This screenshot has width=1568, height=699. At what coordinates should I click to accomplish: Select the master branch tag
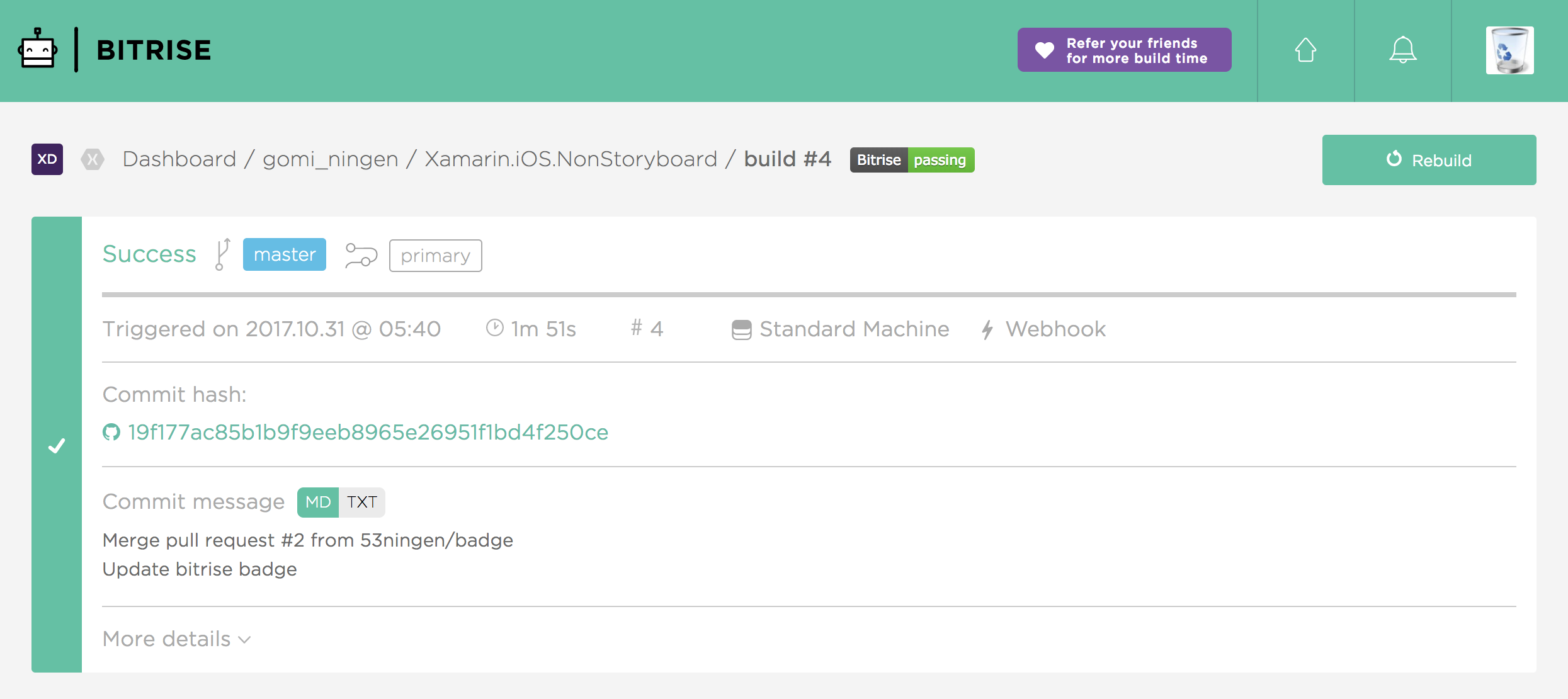[285, 254]
